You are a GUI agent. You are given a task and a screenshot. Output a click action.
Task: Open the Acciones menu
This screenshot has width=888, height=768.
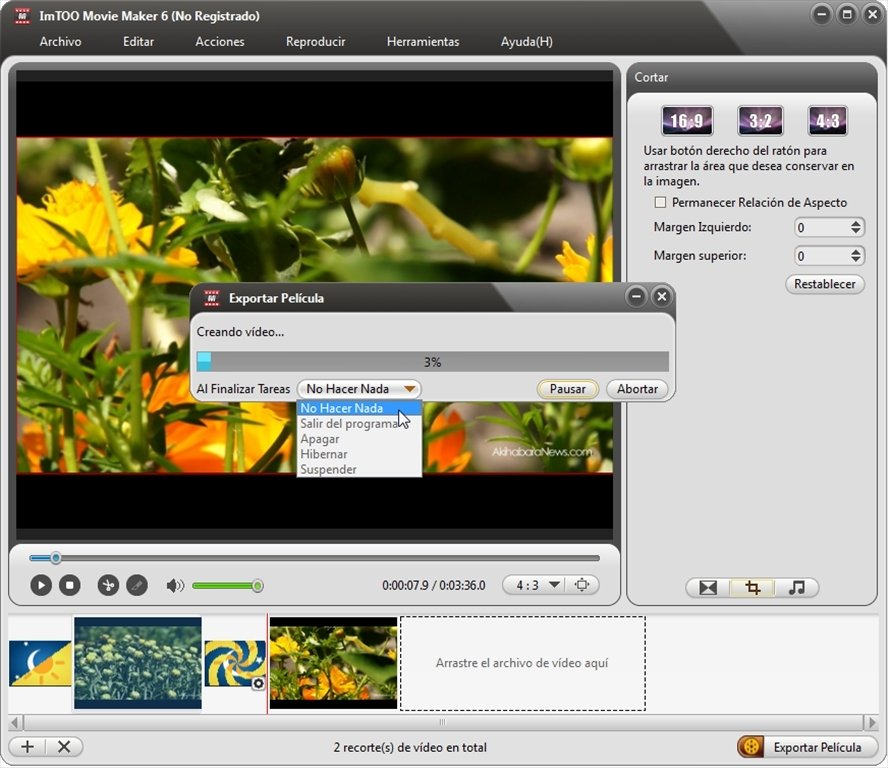tap(220, 41)
